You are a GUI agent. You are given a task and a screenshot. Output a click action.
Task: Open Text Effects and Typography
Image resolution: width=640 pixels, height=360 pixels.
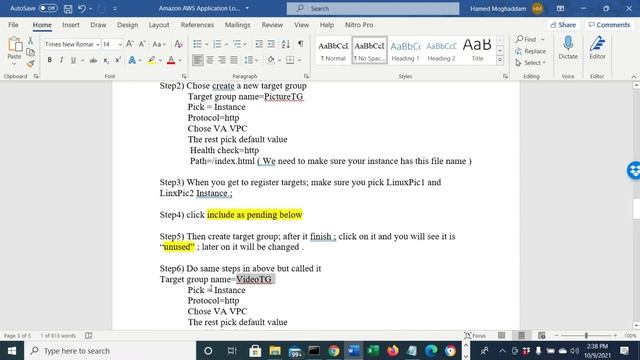pos(132,60)
